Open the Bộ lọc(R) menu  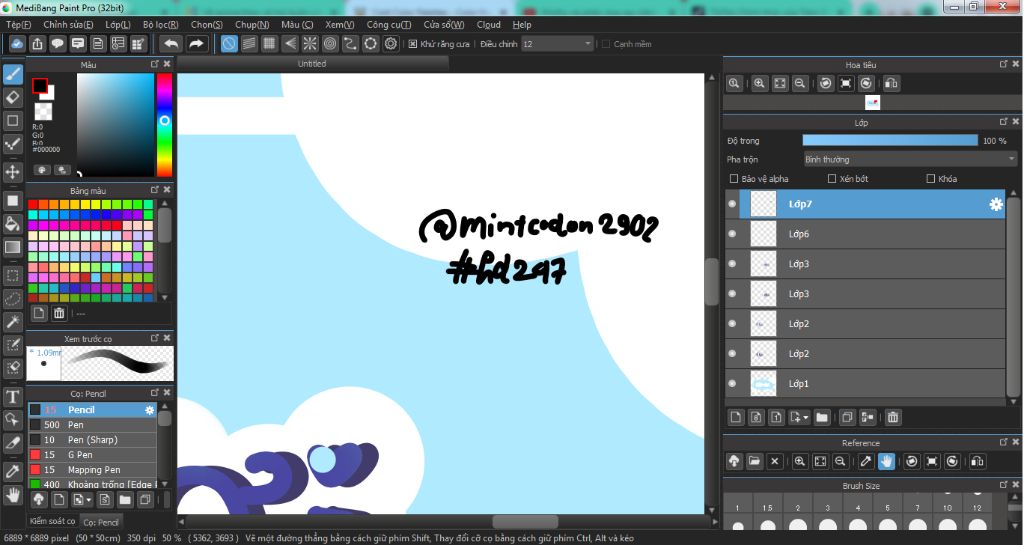tap(161, 25)
